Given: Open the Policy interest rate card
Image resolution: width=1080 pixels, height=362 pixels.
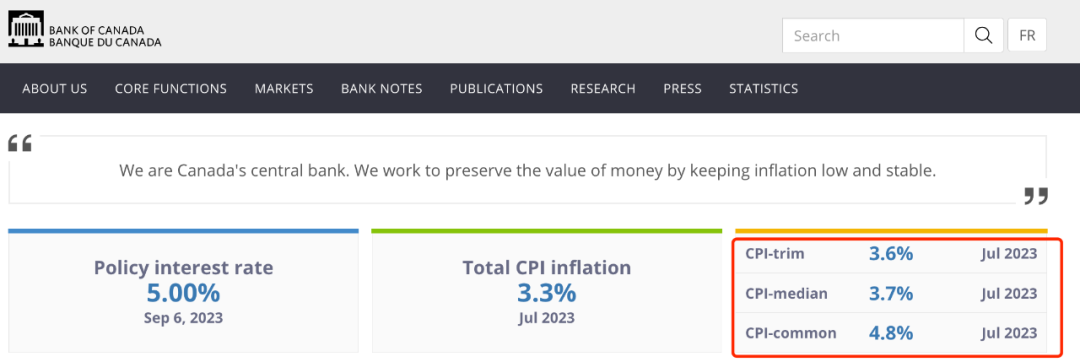Looking at the screenshot, I should click(183, 291).
